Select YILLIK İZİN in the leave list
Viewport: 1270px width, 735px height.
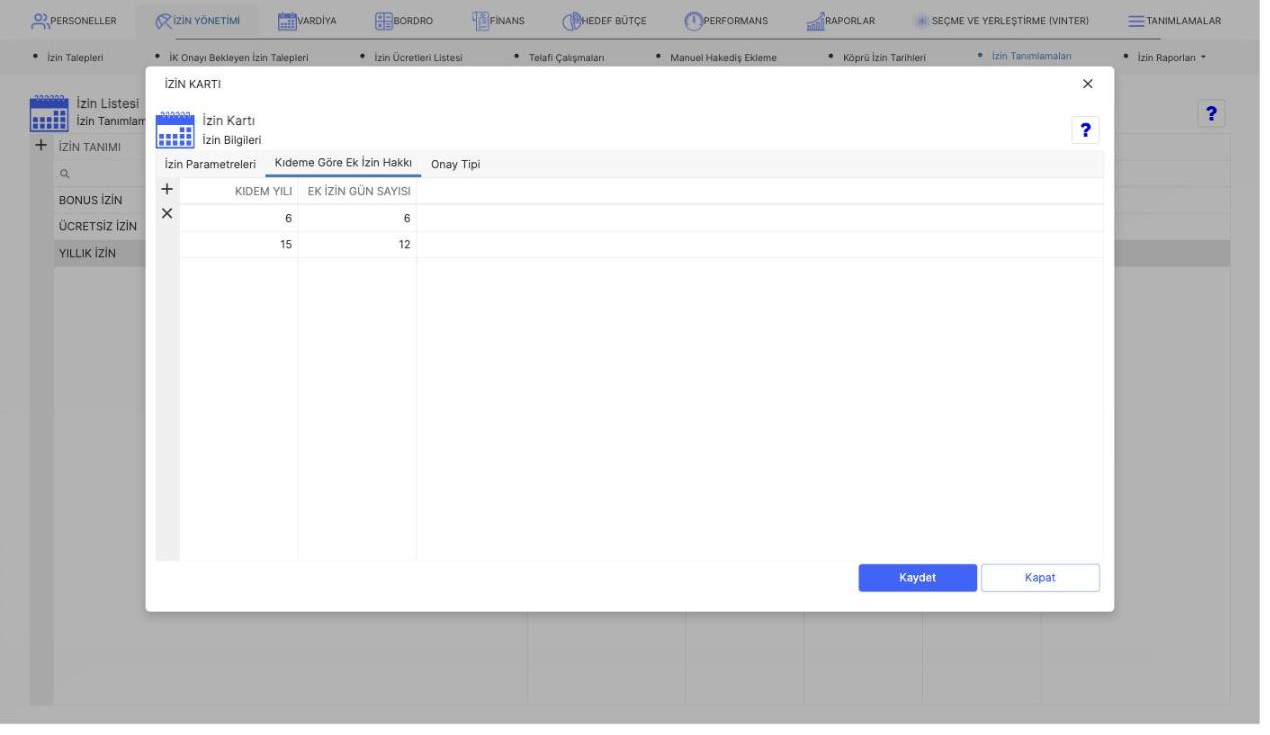[87, 254]
